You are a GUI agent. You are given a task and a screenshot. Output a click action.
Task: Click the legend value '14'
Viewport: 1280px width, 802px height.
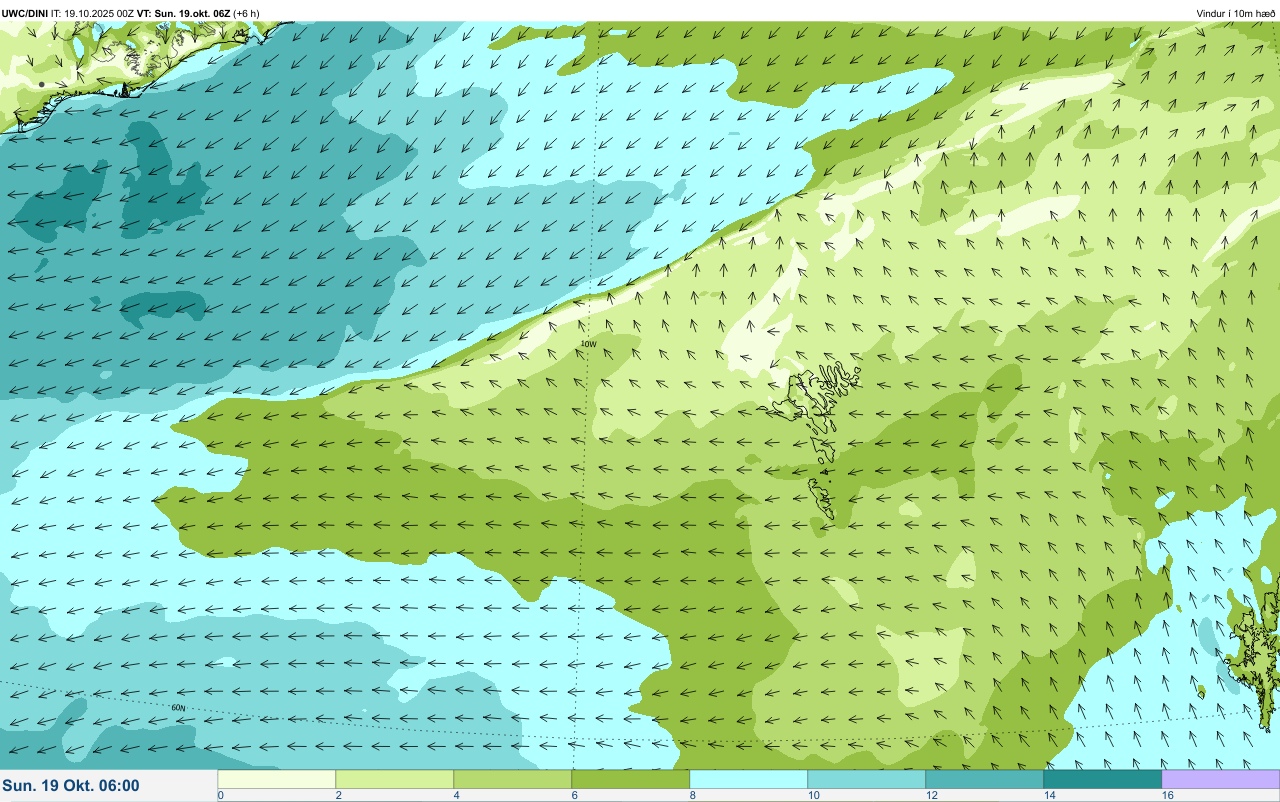coord(1050,795)
